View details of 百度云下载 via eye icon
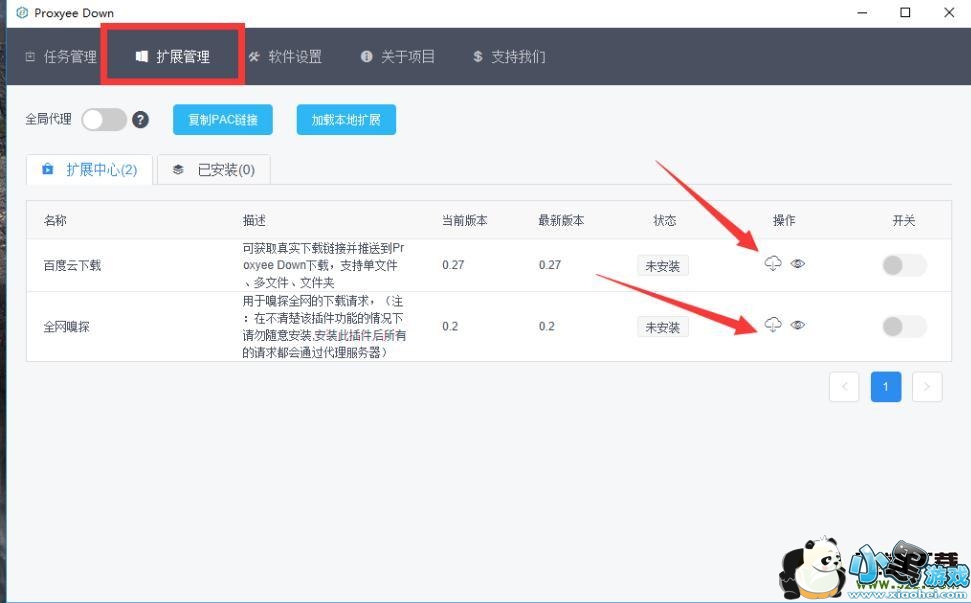 point(798,264)
